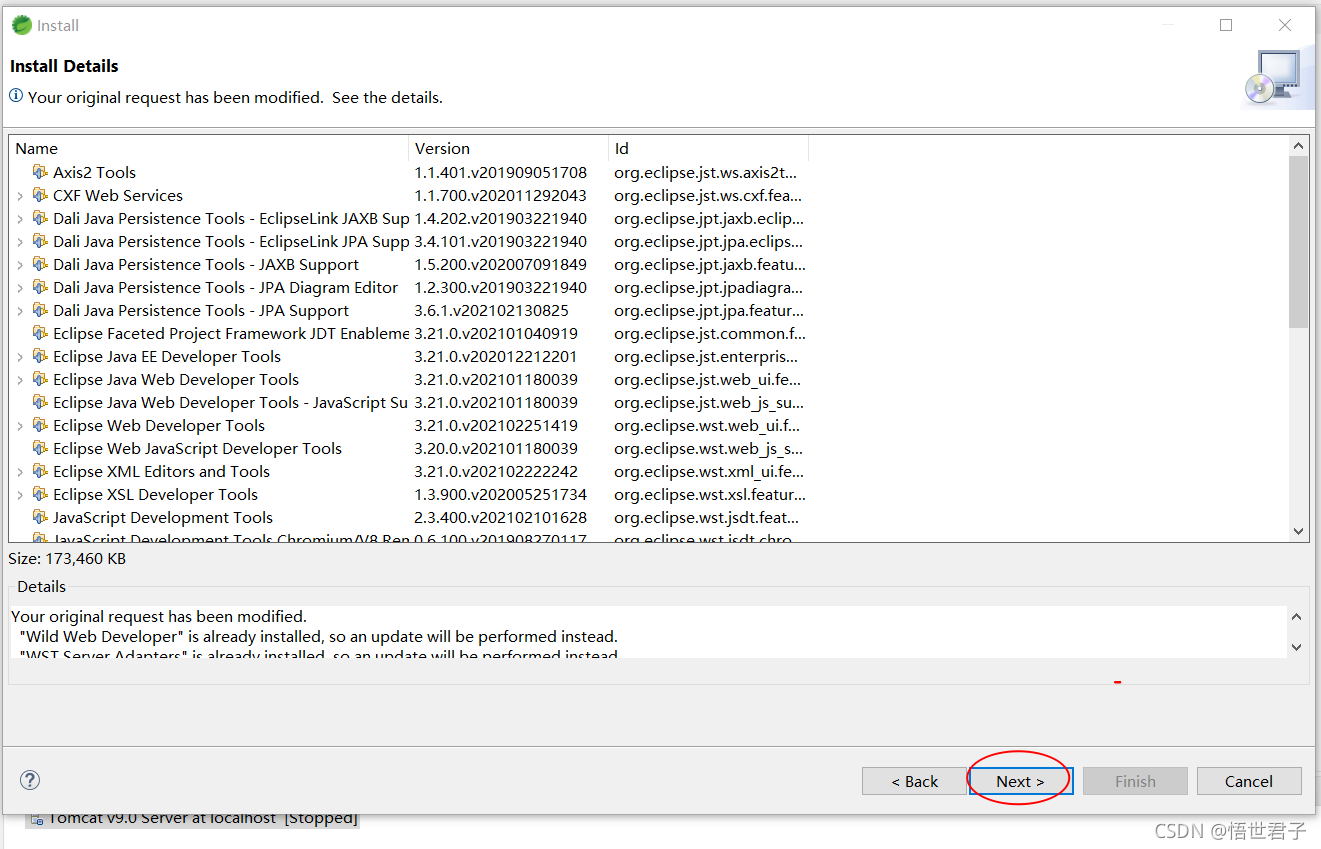1321x849 pixels.
Task: Click the EclipseLink JPA Support row icon
Action: click(40, 241)
